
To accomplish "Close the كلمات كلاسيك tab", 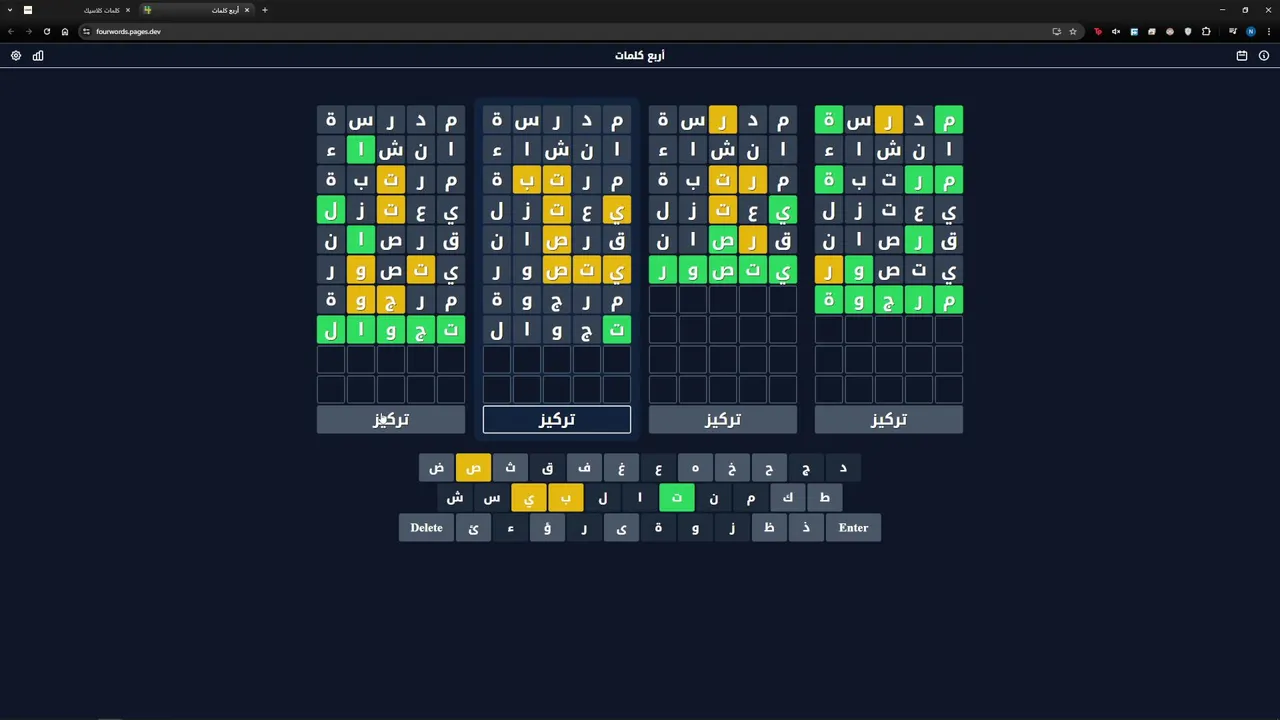I will pyautogui.click(x=127, y=10).
